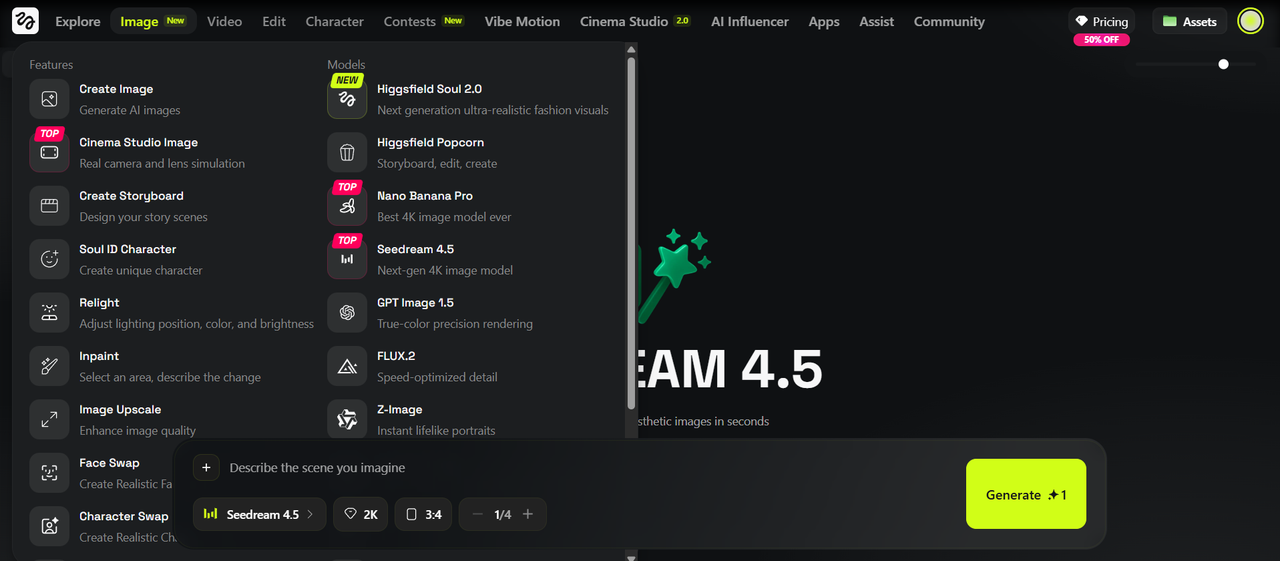Click 'Enhance image quality' text

138,431
